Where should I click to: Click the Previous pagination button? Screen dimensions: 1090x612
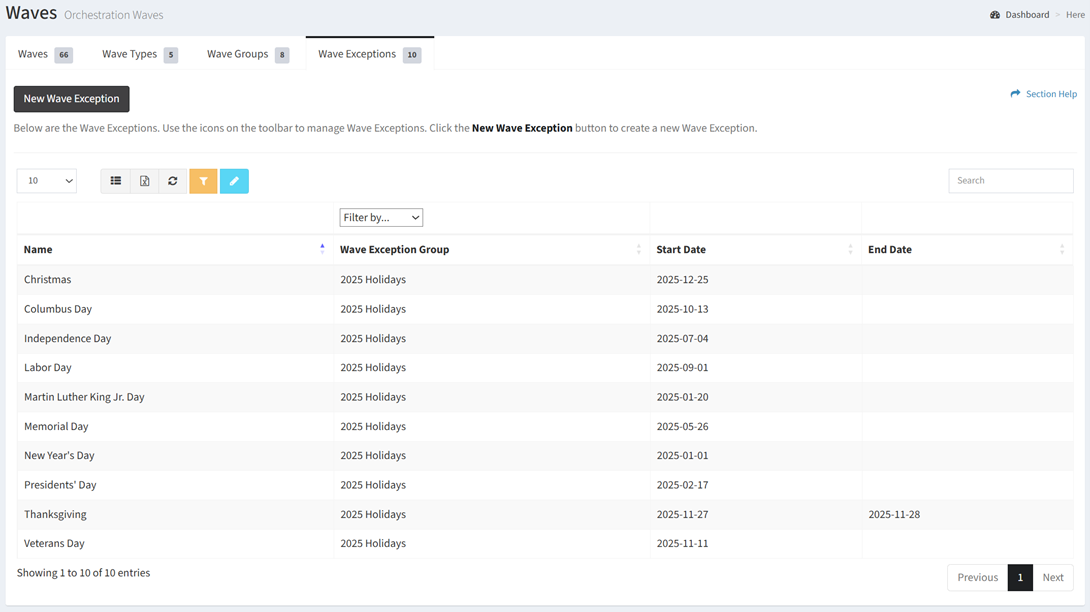coord(977,577)
